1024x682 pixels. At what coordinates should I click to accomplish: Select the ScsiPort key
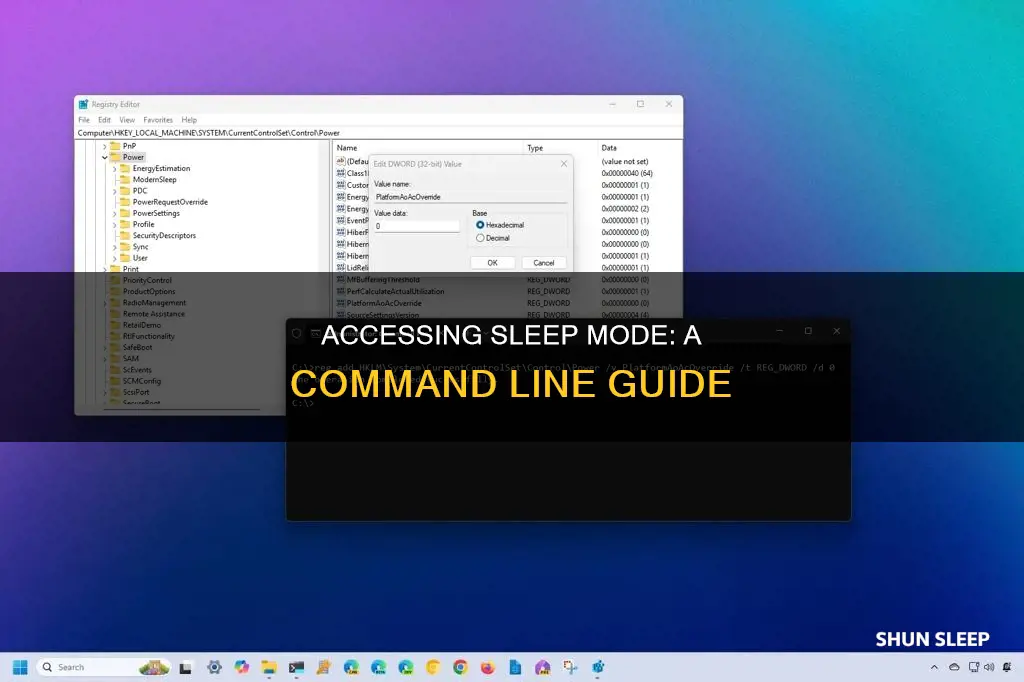(x=136, y=393)
